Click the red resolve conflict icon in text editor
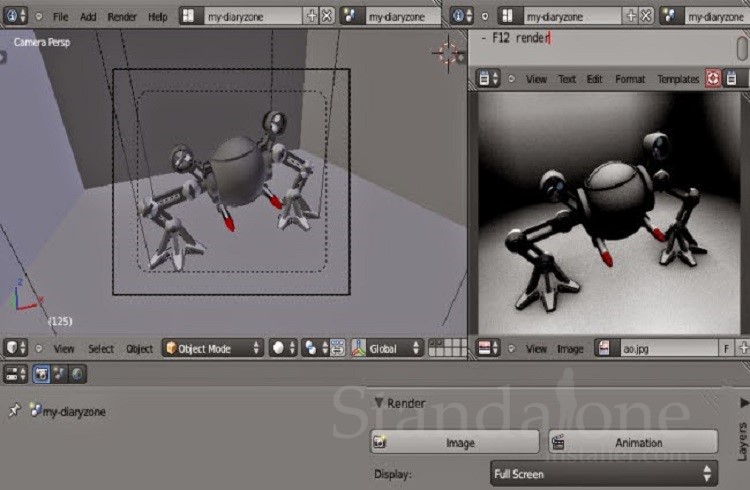This screenshot has width=750, height=490. pyautogui.click(x=713, y=78)
